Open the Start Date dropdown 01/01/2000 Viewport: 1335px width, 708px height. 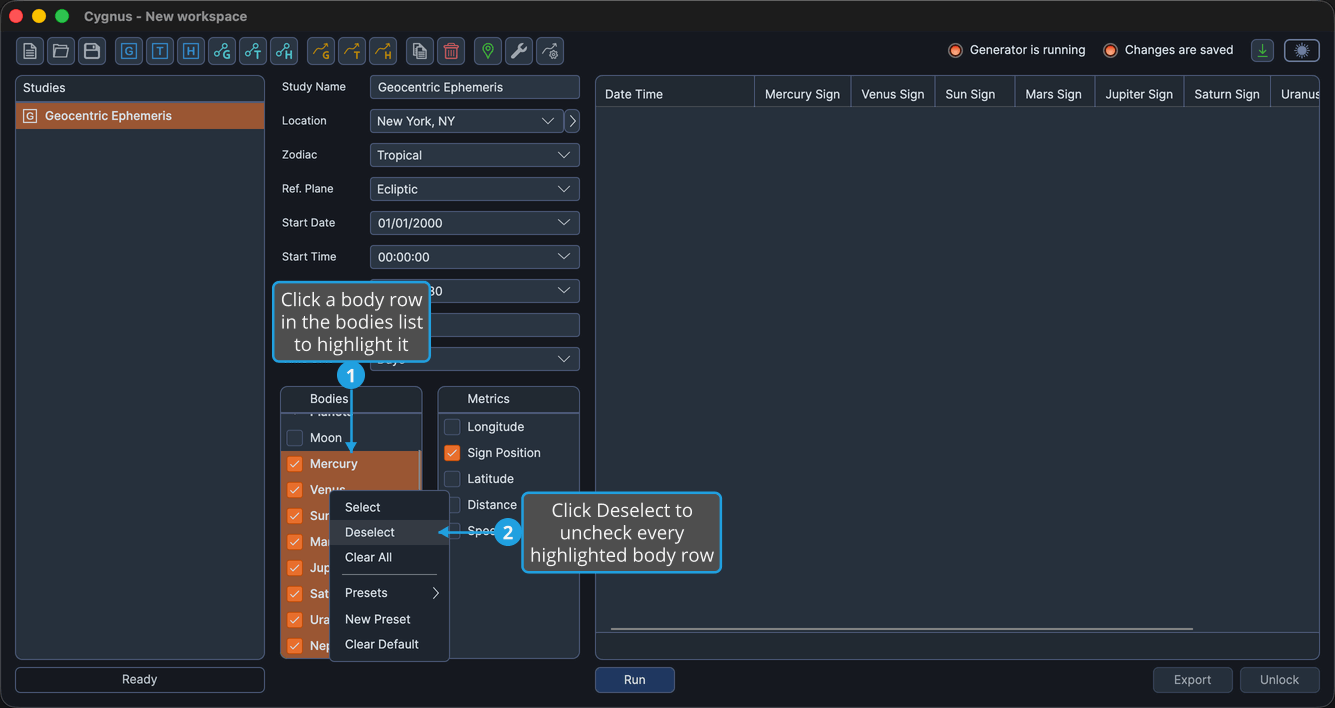pos(475,223)
